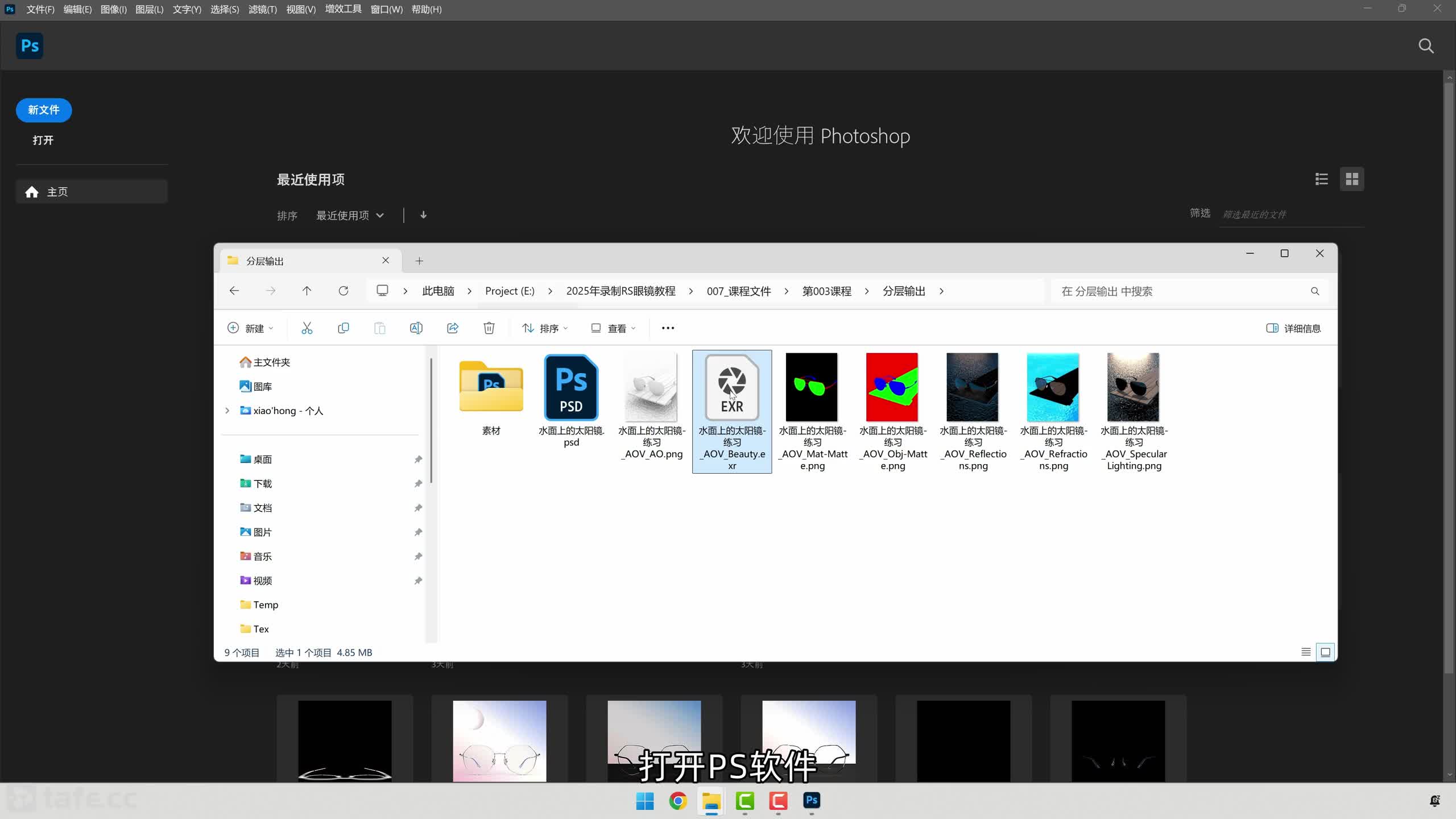1456x819 pixels.
Task: Click the share icon in Explorer toolbar
Action: point(452,328)
